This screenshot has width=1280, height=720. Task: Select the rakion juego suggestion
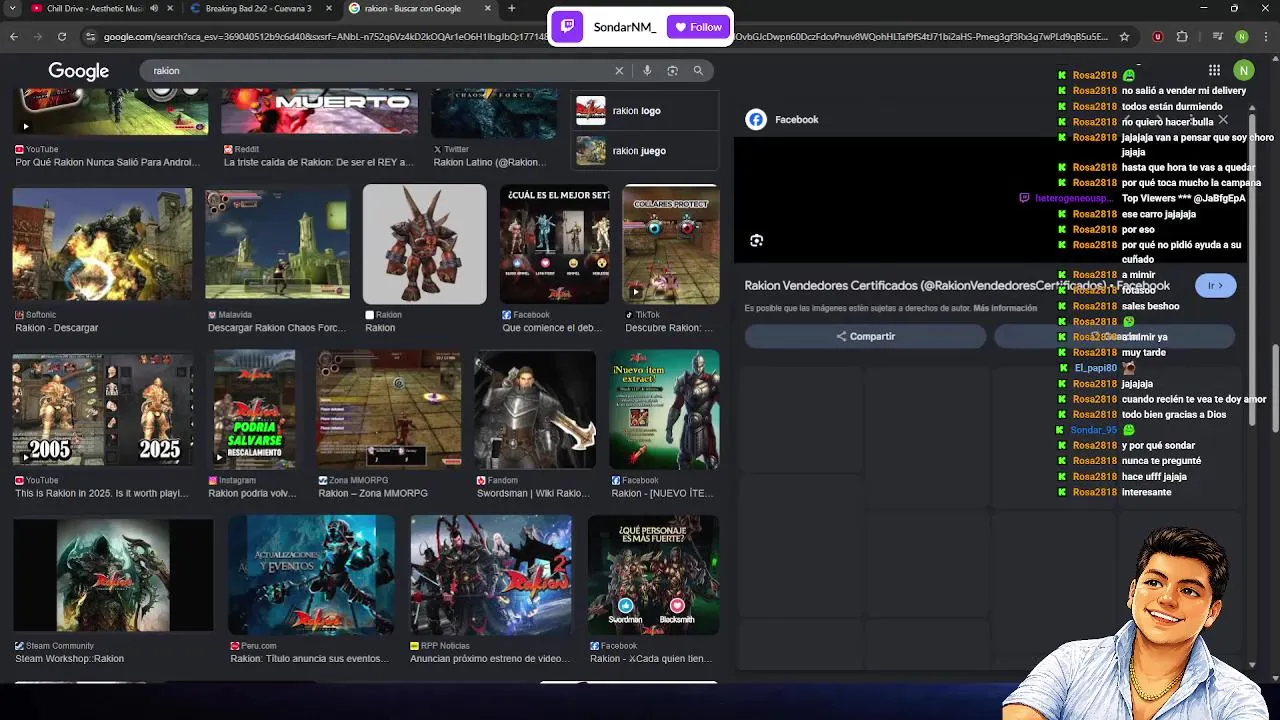[x=646, y=151]
